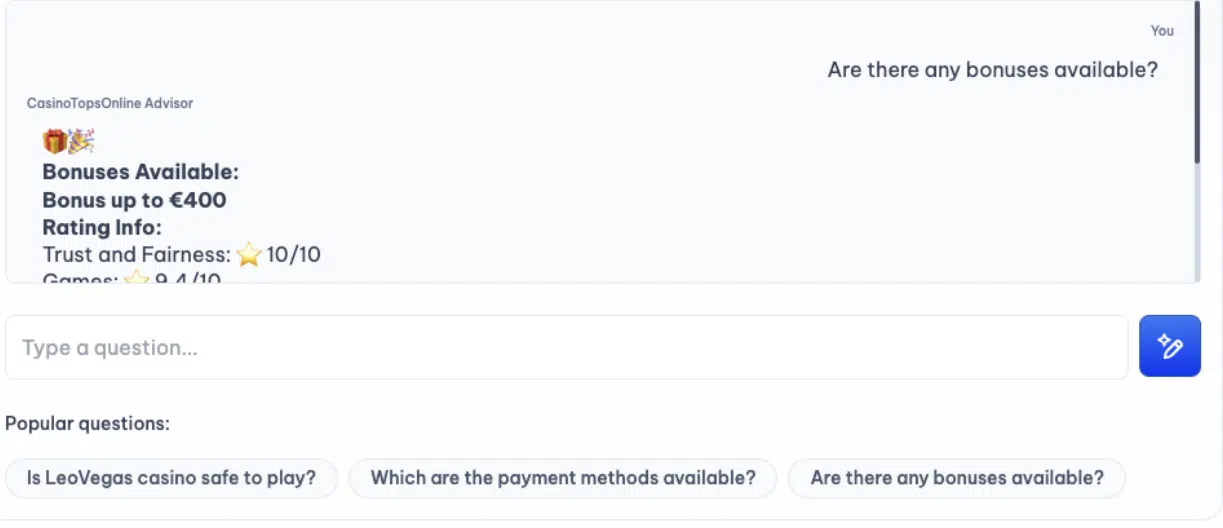This screenshot has width=1223, height=528.
Task: Click the 'Popular questions:' label
Action: (x=88, y=423)
